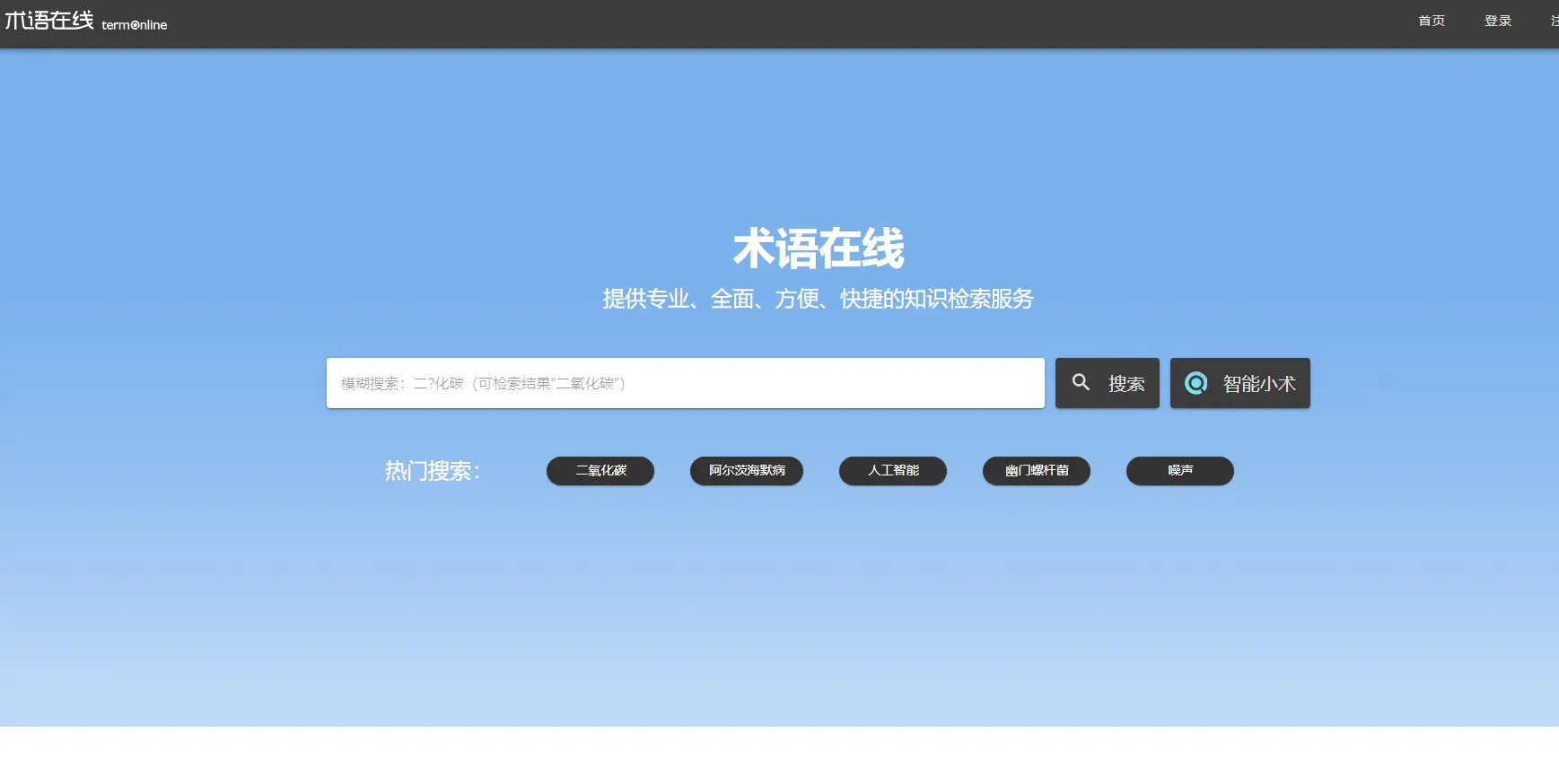Click the 智能小术 circular assistant icon
1559x784 pixels.
point(1196,383)
